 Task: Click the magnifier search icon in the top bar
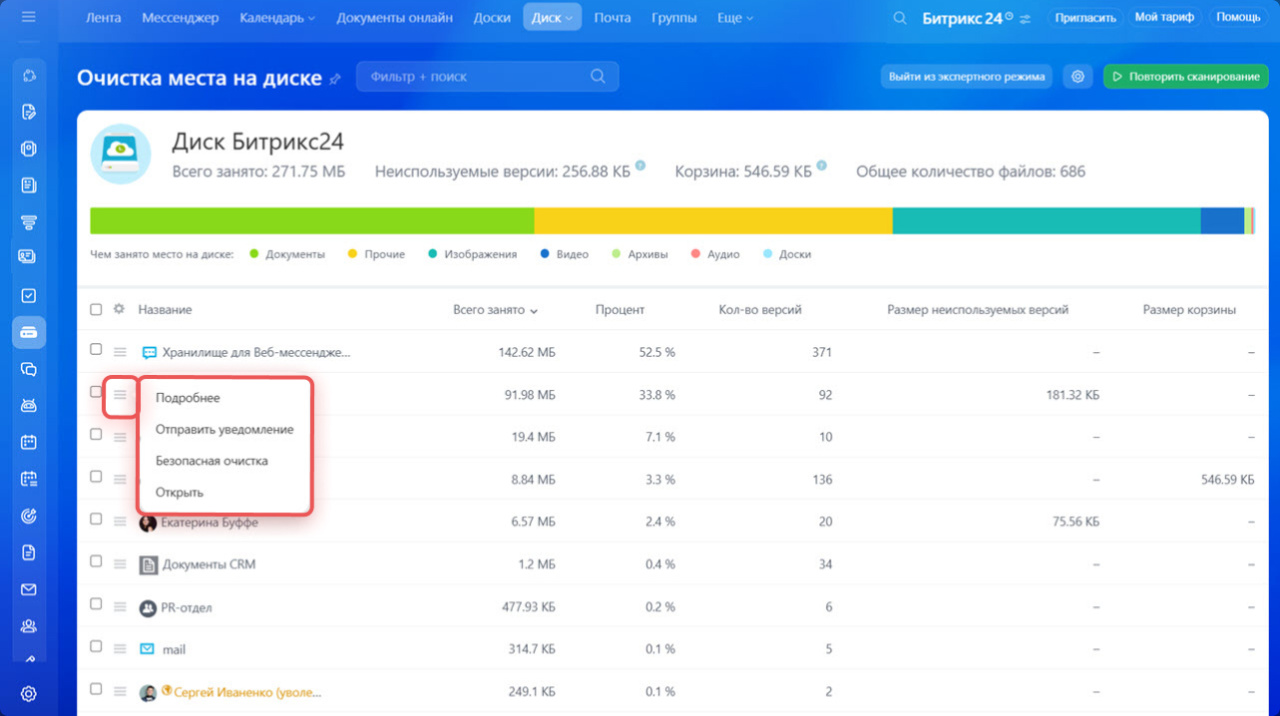(x=900, y=18)
